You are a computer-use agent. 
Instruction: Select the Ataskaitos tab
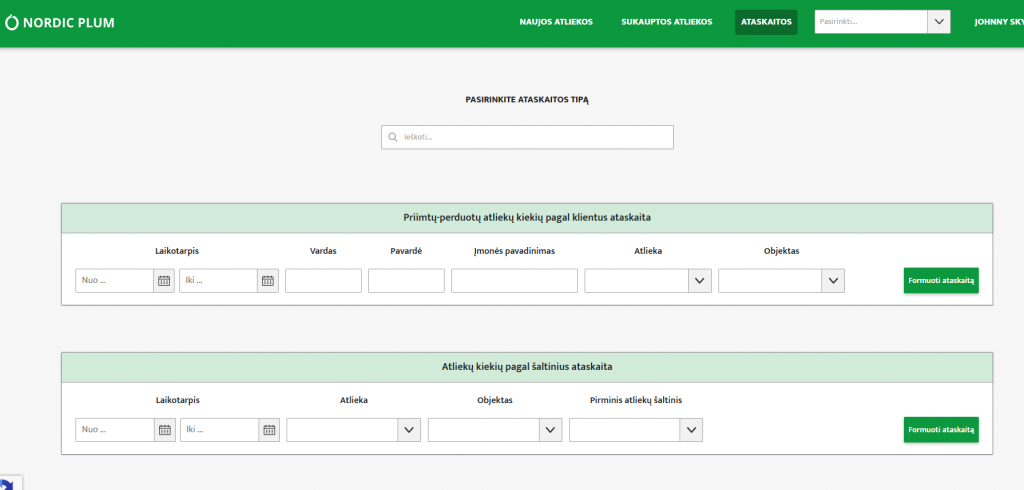coord(766,22)
